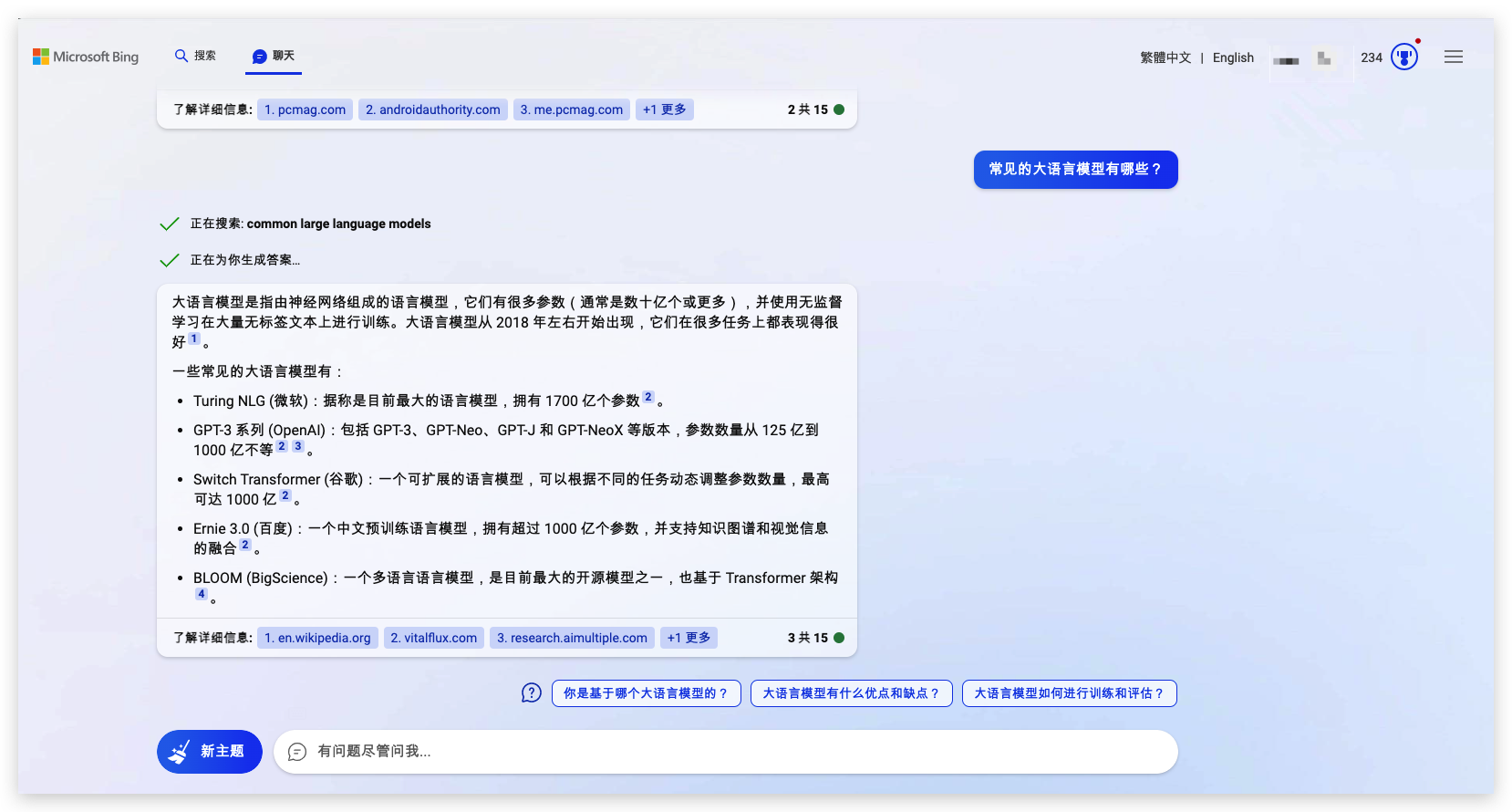This screenshot has height=812, width=1512.
Task: Switch language to 繁體中文
Action: click(1165, 57)
